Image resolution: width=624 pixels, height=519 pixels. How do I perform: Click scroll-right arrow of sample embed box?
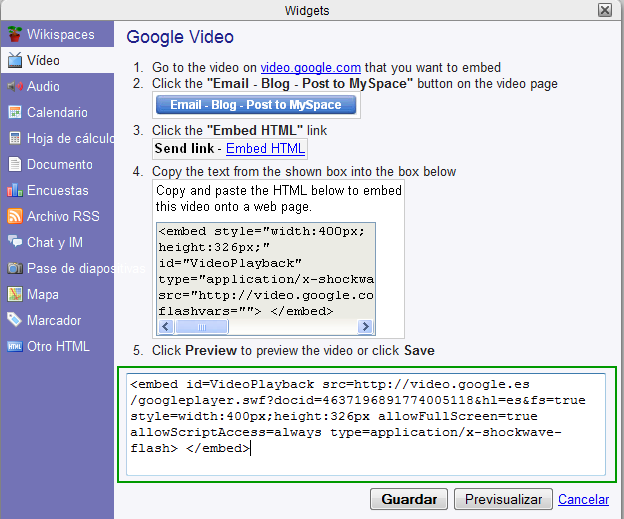click(365, 327)
